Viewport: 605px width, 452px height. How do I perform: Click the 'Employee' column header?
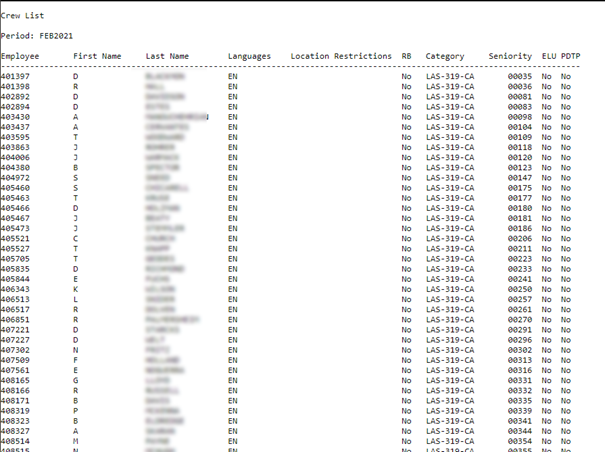[20, 56]
